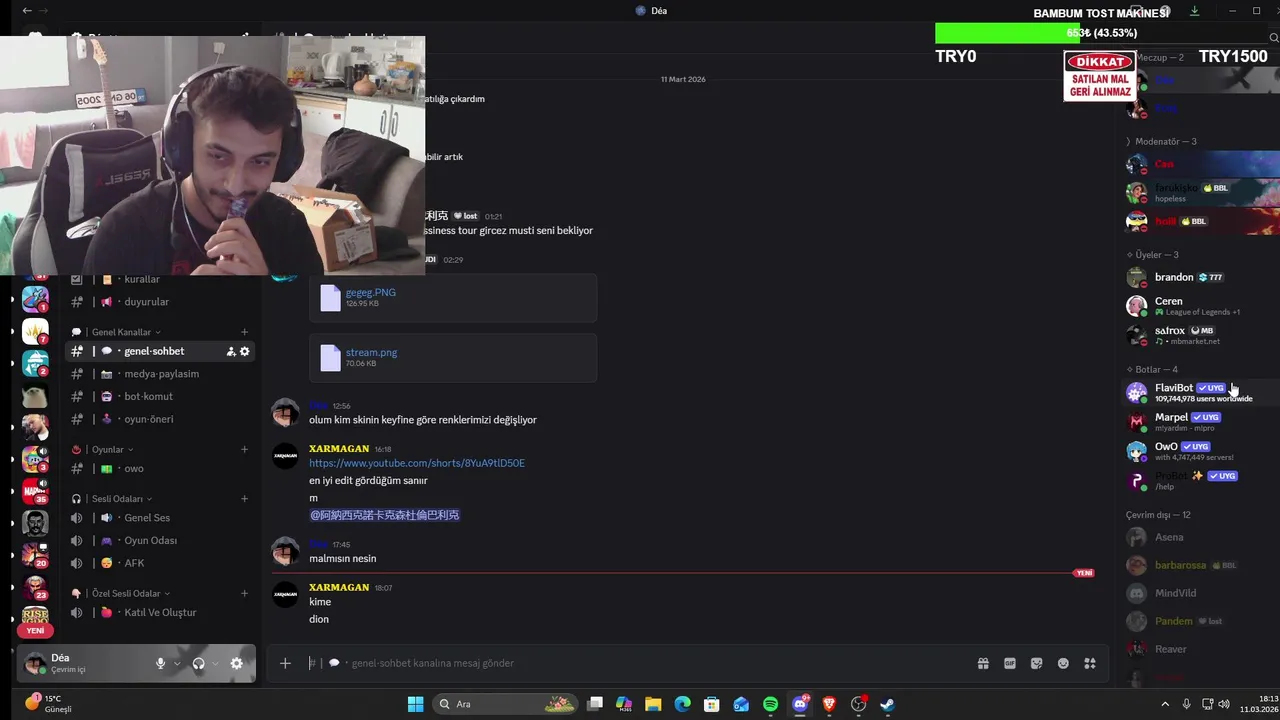The width and height of the screenshot is (1280, 720).
Task: Open member brandon in member list
Action: pos(1202,277)
